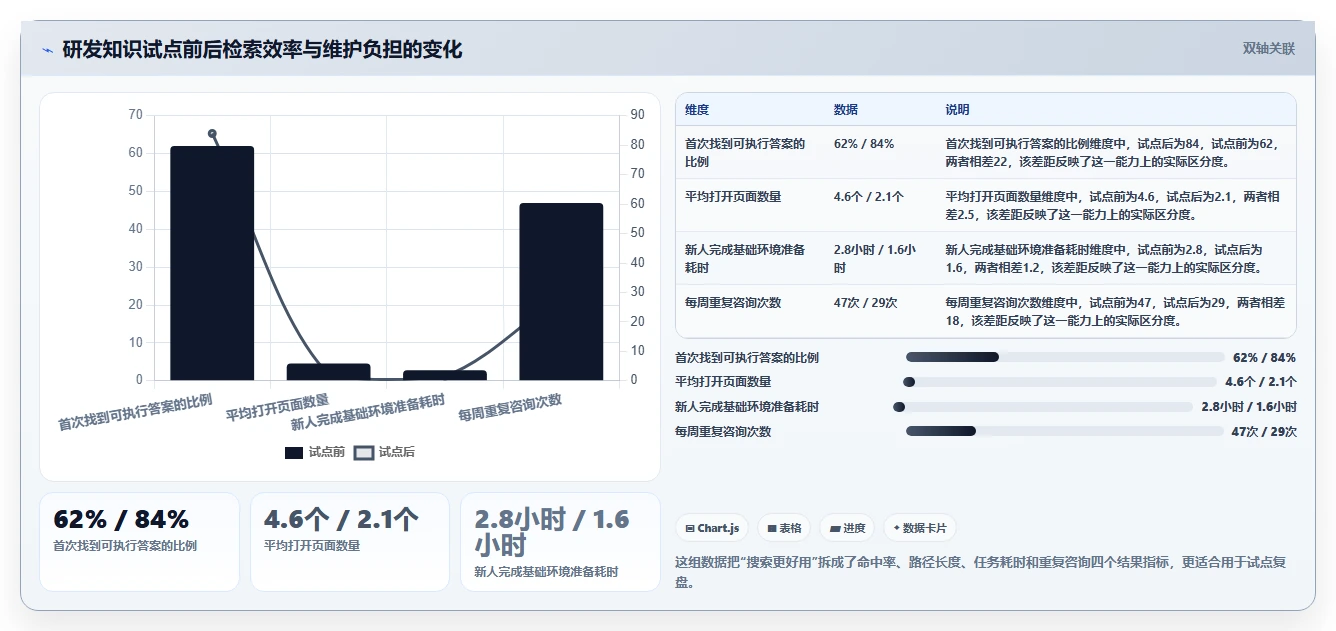Image resolution: width=1336 pixels, height=631 pixels.
Task: Click the x-axis label 平均打开页面数量
Action: 277,407
